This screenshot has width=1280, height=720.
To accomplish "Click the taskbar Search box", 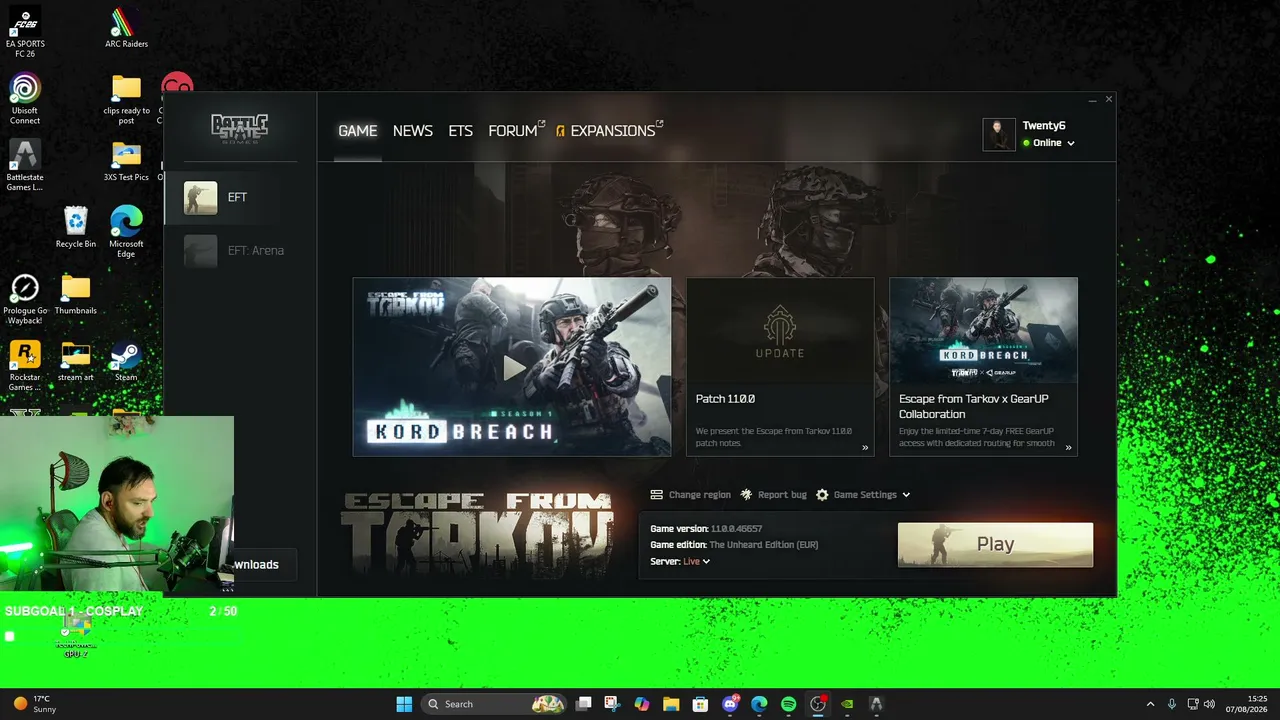I will (496, 704).
